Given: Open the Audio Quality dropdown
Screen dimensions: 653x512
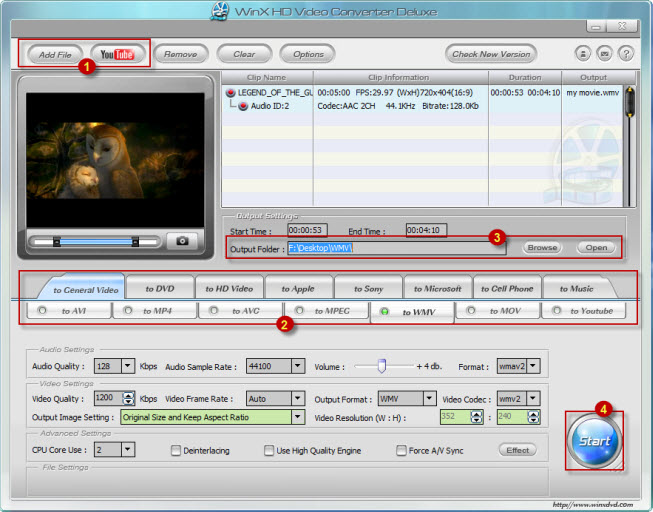Looking at the screenshot, I should [128, 366].
